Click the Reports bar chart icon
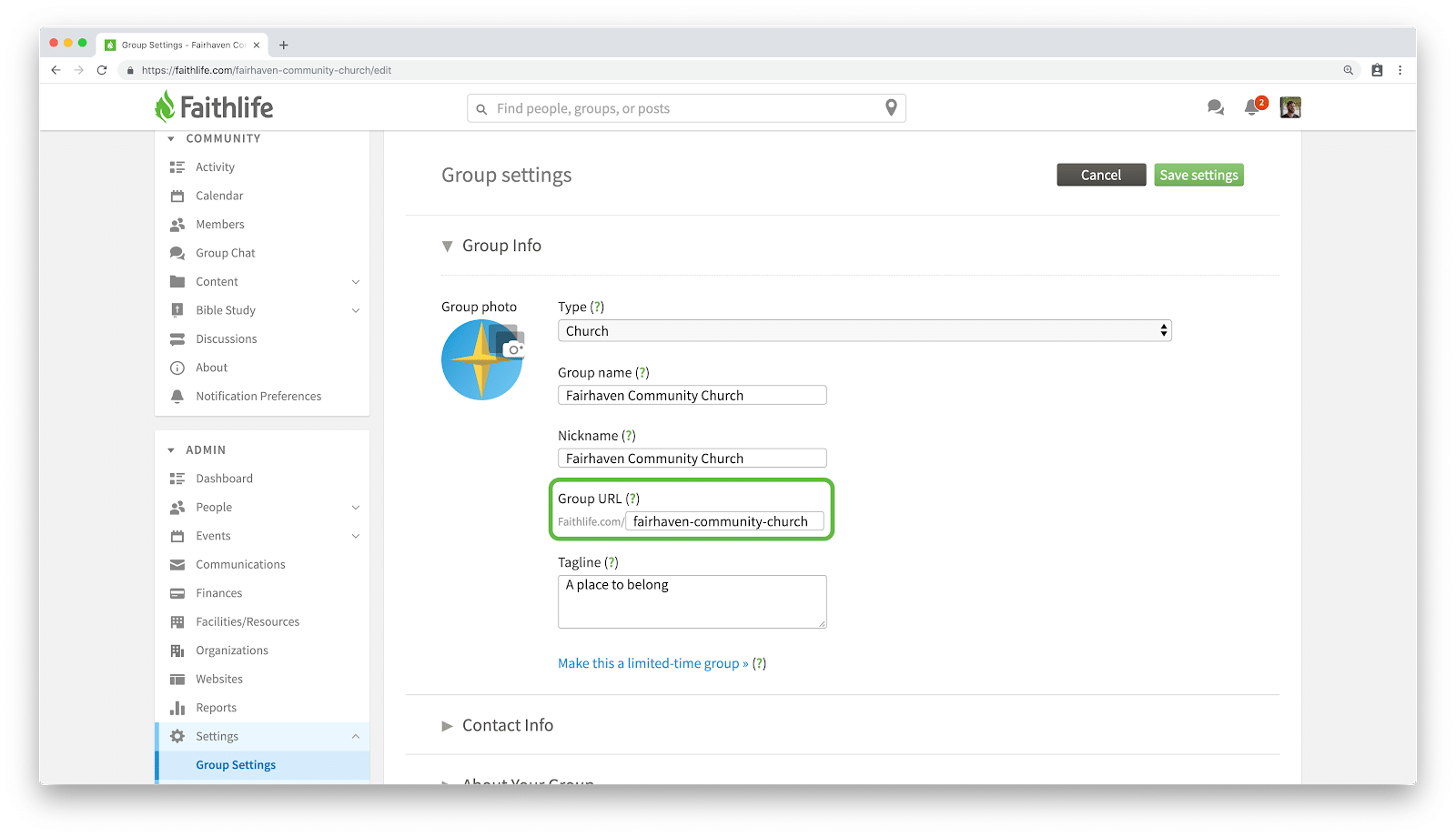The height and width of the screenshot is (837, 1456). (x=177, y=708)
